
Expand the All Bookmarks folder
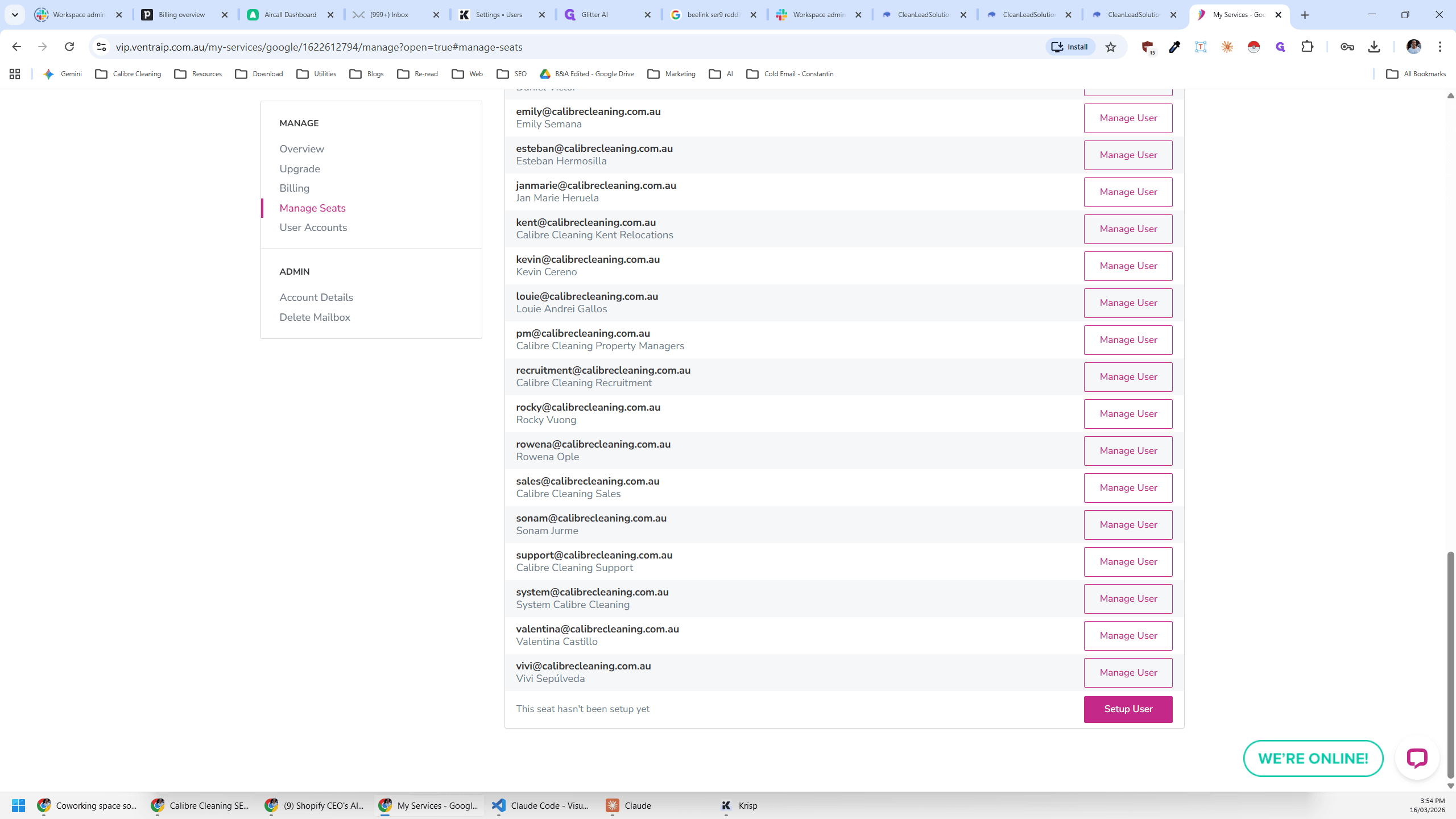coord(1416,74)
